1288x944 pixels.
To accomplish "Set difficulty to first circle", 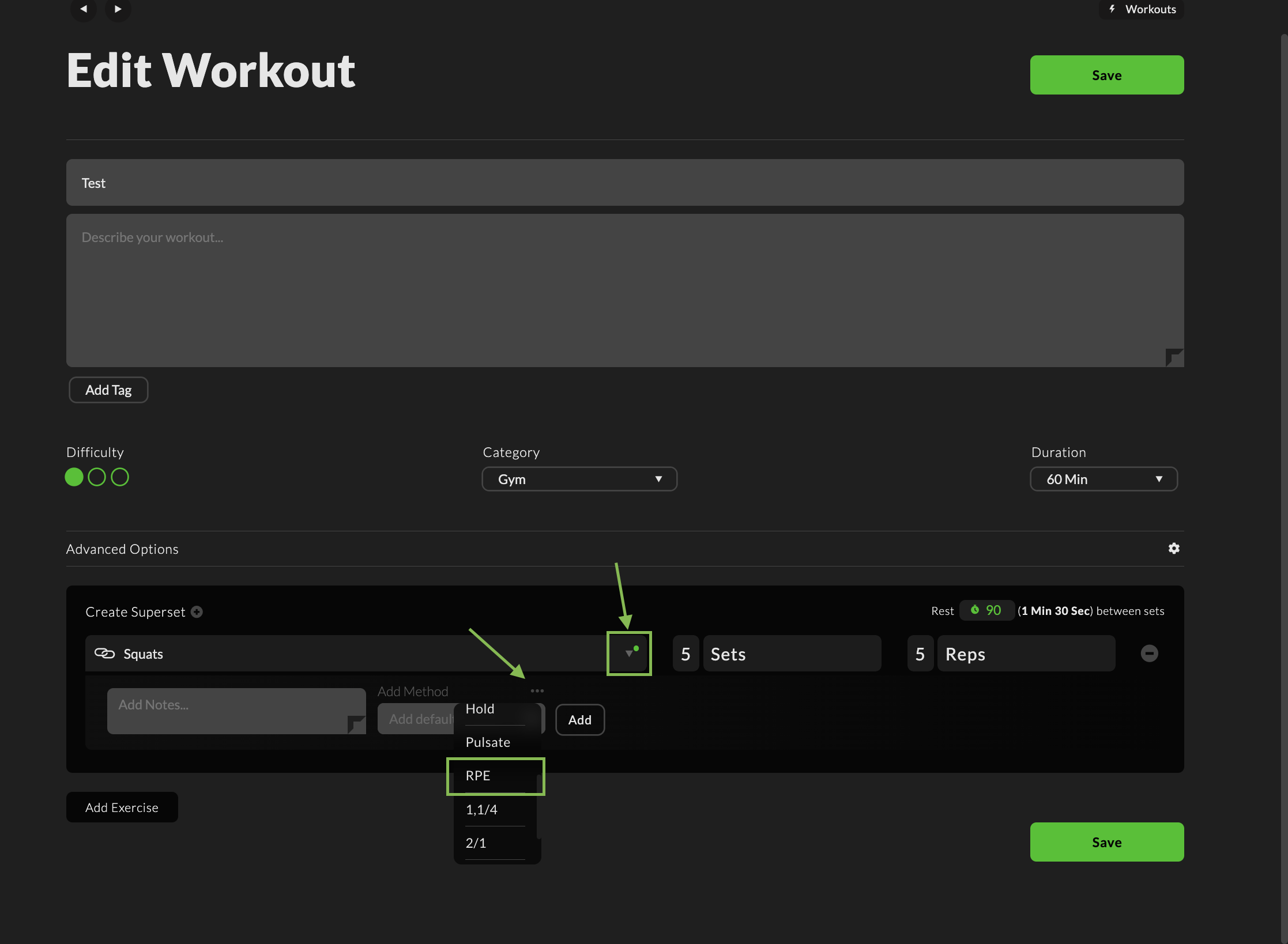I will (x=74, y=477).
